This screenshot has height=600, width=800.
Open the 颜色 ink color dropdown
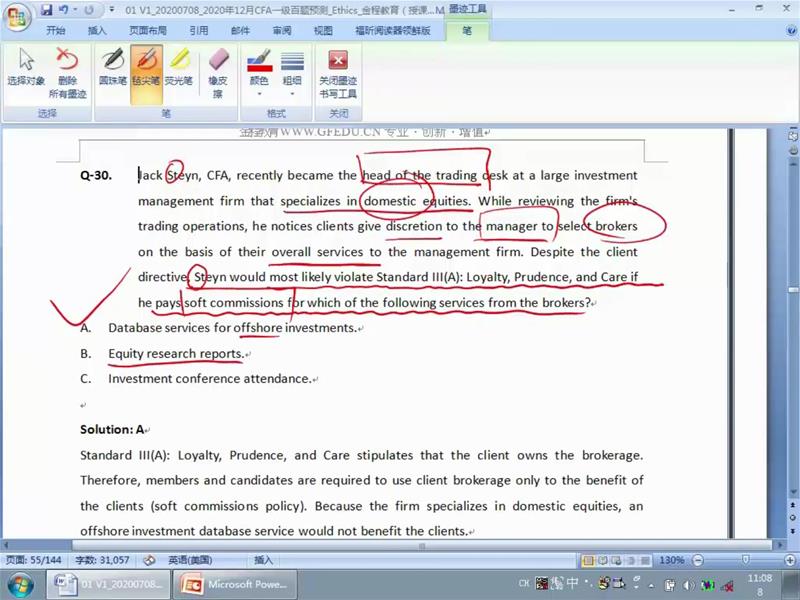click(x=259, y=72)
